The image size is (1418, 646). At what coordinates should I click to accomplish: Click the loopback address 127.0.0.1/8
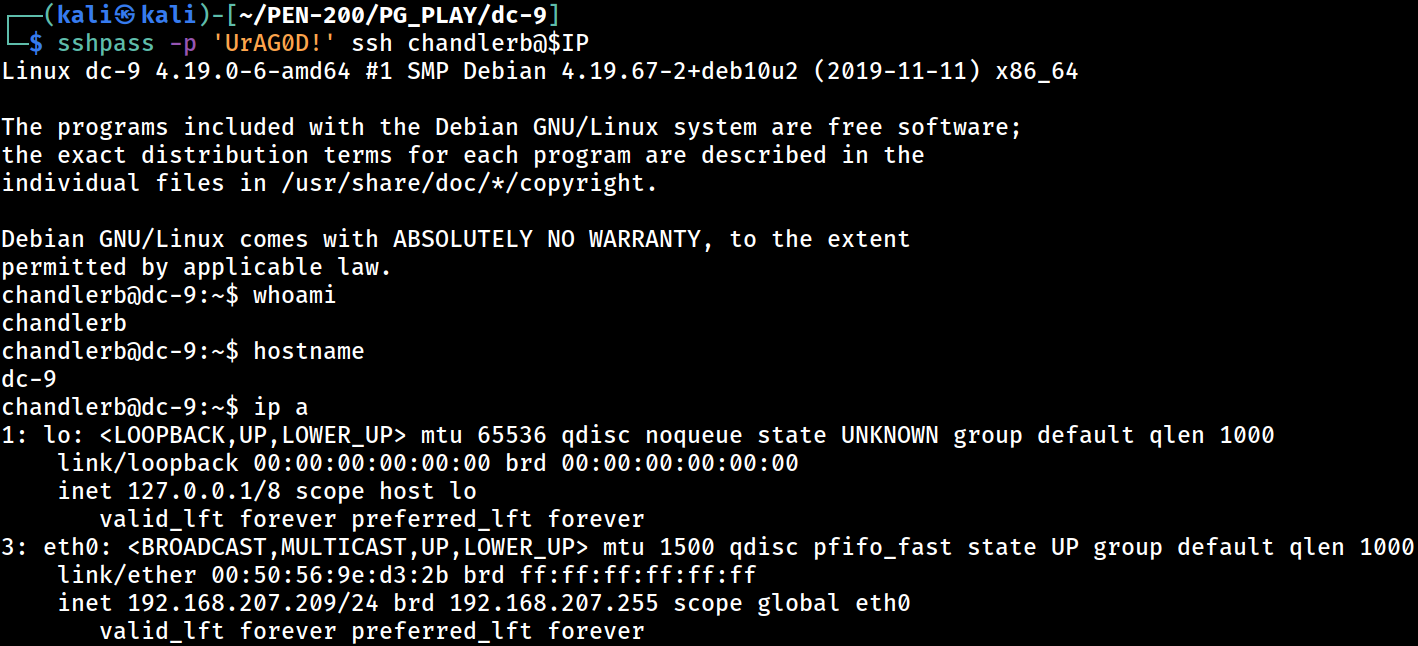[204, 491]
